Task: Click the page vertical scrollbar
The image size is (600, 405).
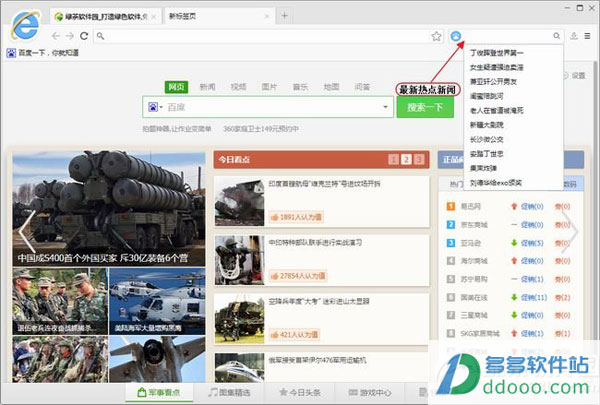Action: pyautogui.click(x=596, y=199)
